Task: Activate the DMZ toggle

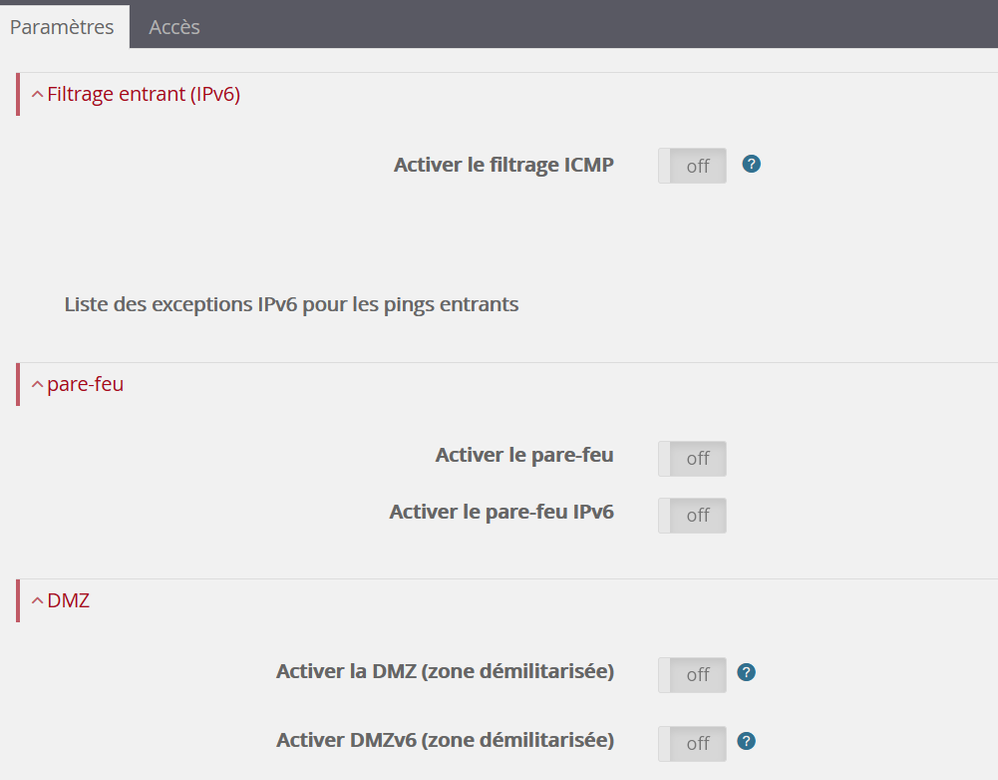Action: point(691,674)
